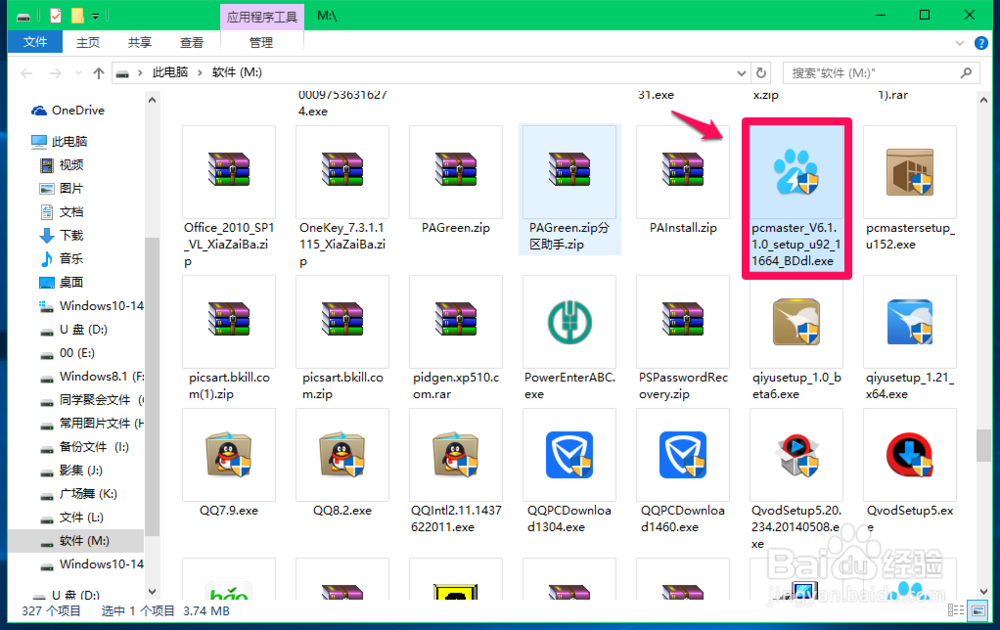The height and width of the screenshot is (630, 1000).
Task: Click the 软件 (M:) breadcrumb segment
Action: pos(237,73)
